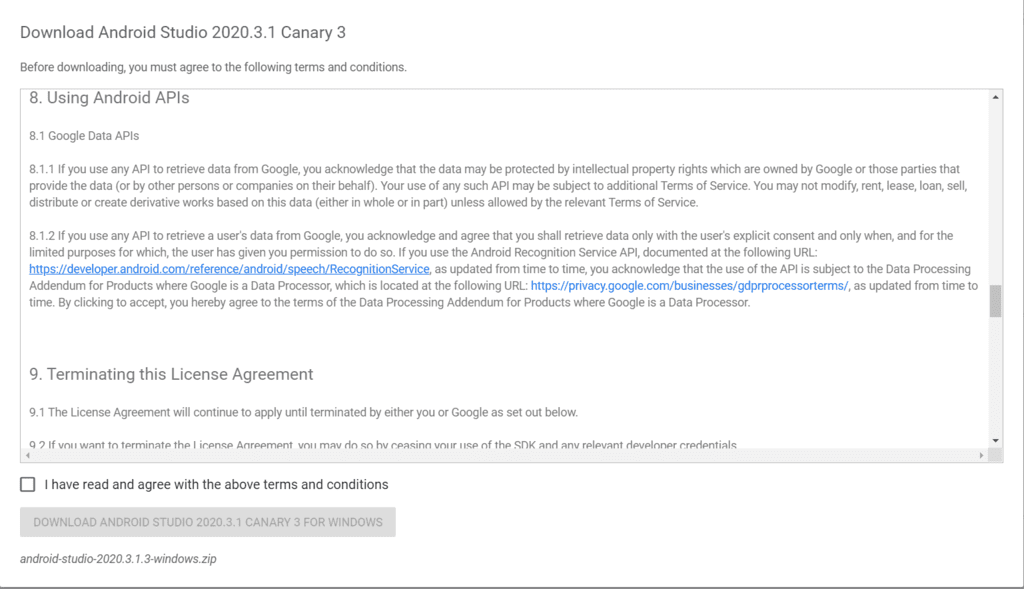
Task: Click the horizontal scroll left arrow
Action: pos(27,455)
